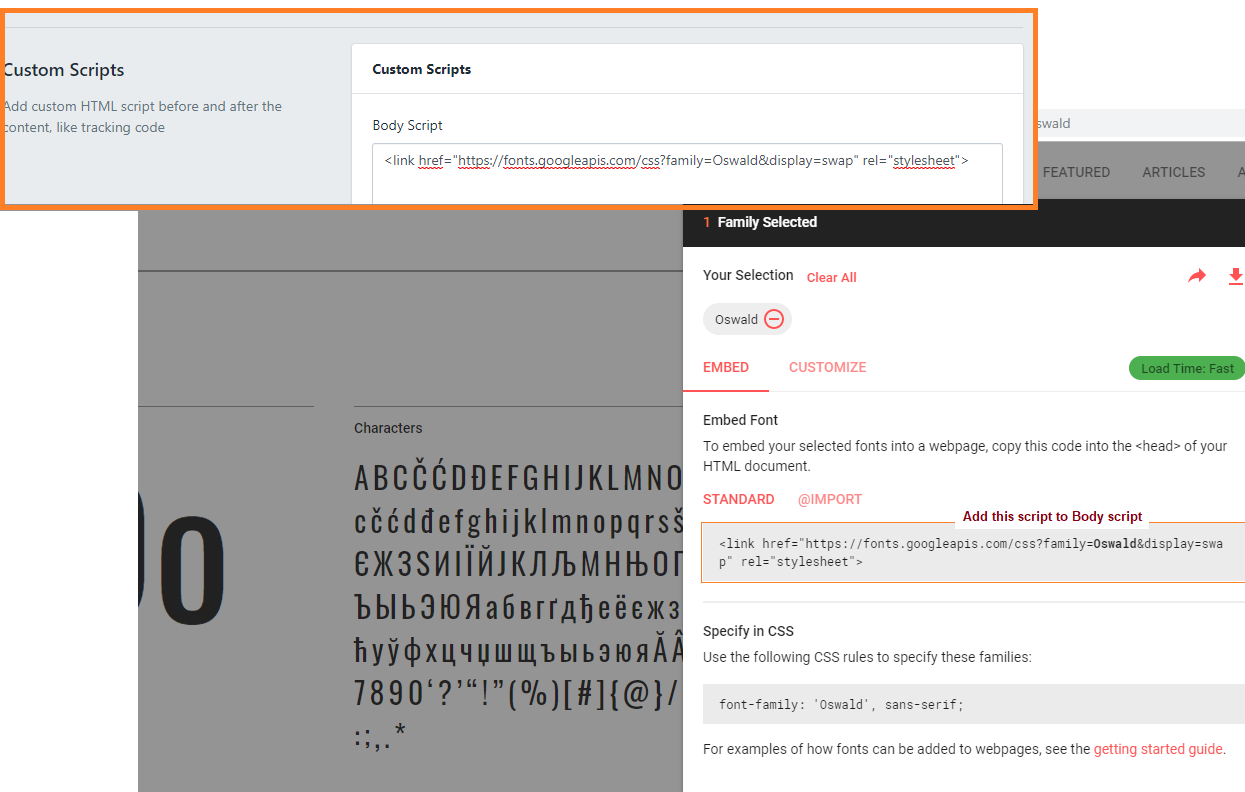Click the Load Time: Fast badge
Image resolution: width=1245 pixels, height=792 pixels.
coord(1186,368)
